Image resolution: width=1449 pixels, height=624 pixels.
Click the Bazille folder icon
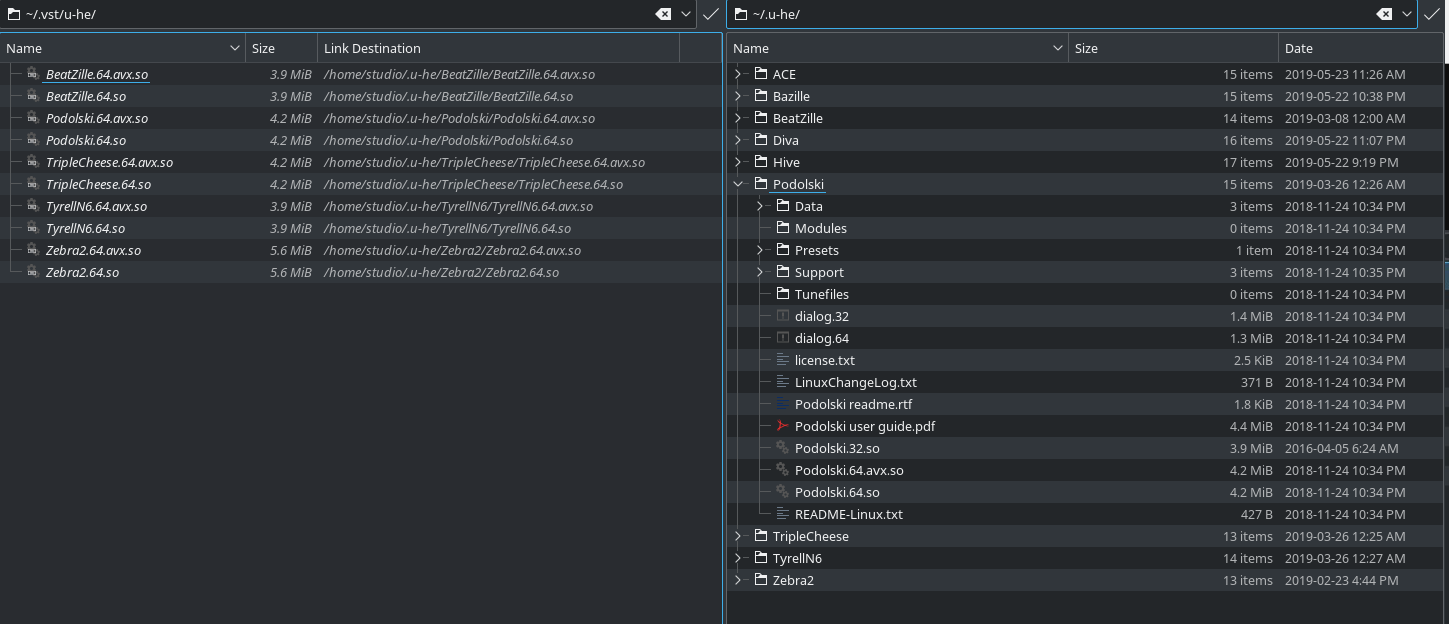pos(760,96)
